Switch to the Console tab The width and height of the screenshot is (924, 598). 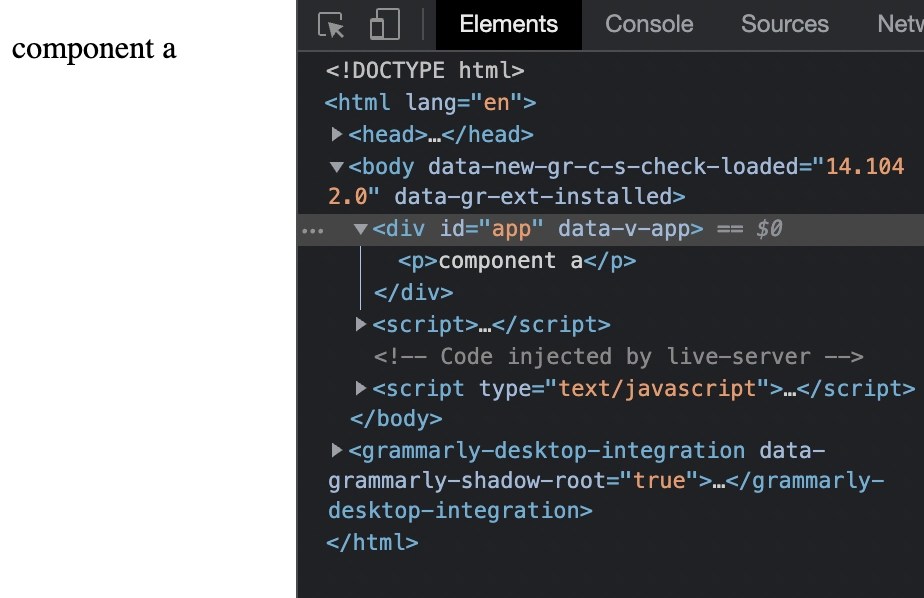click(x=648, y=24)
